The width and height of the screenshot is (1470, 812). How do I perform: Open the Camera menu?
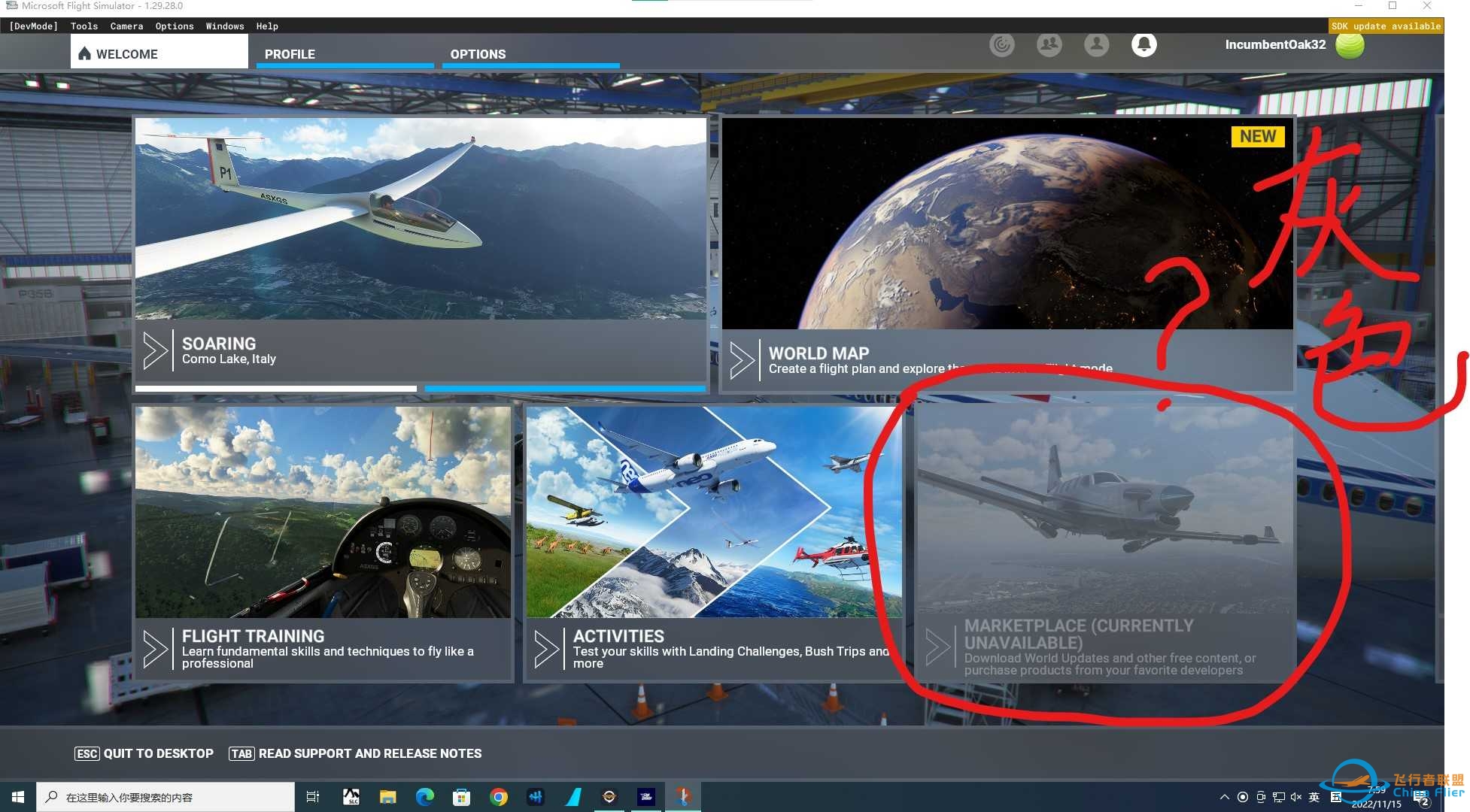(x=126, y=26)
